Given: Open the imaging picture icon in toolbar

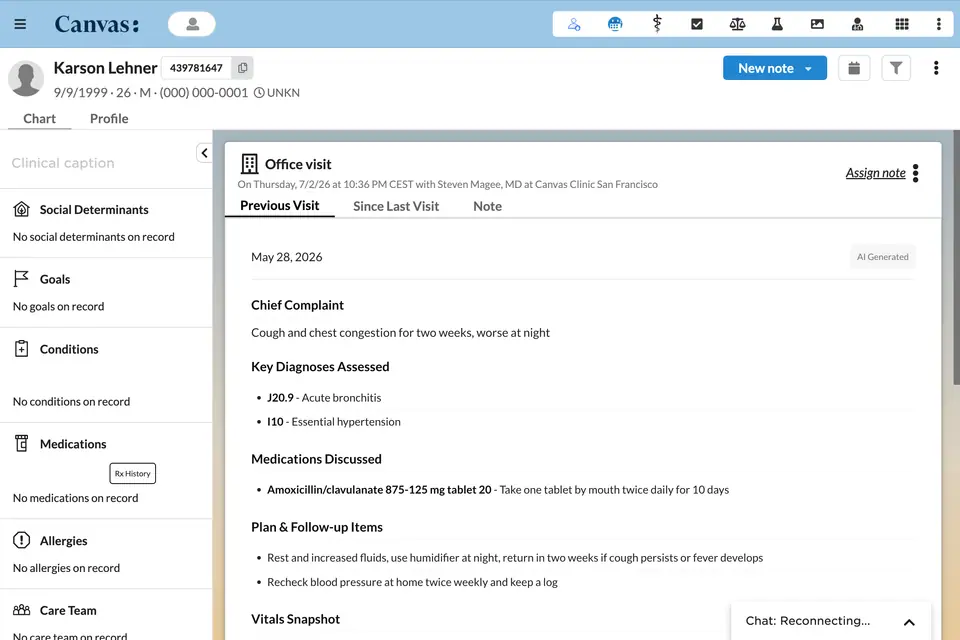Looking at the screenshot, I should [817, 24].
